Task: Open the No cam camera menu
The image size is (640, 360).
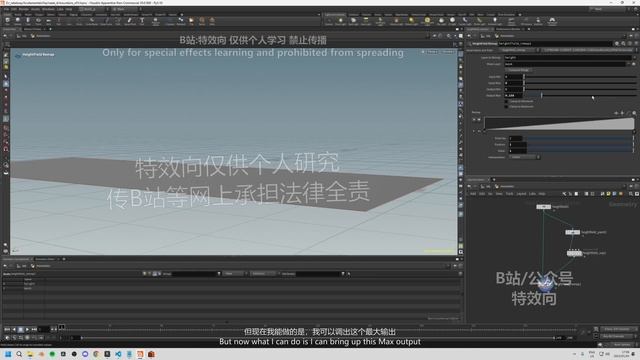Action: (x=448, y=52)
